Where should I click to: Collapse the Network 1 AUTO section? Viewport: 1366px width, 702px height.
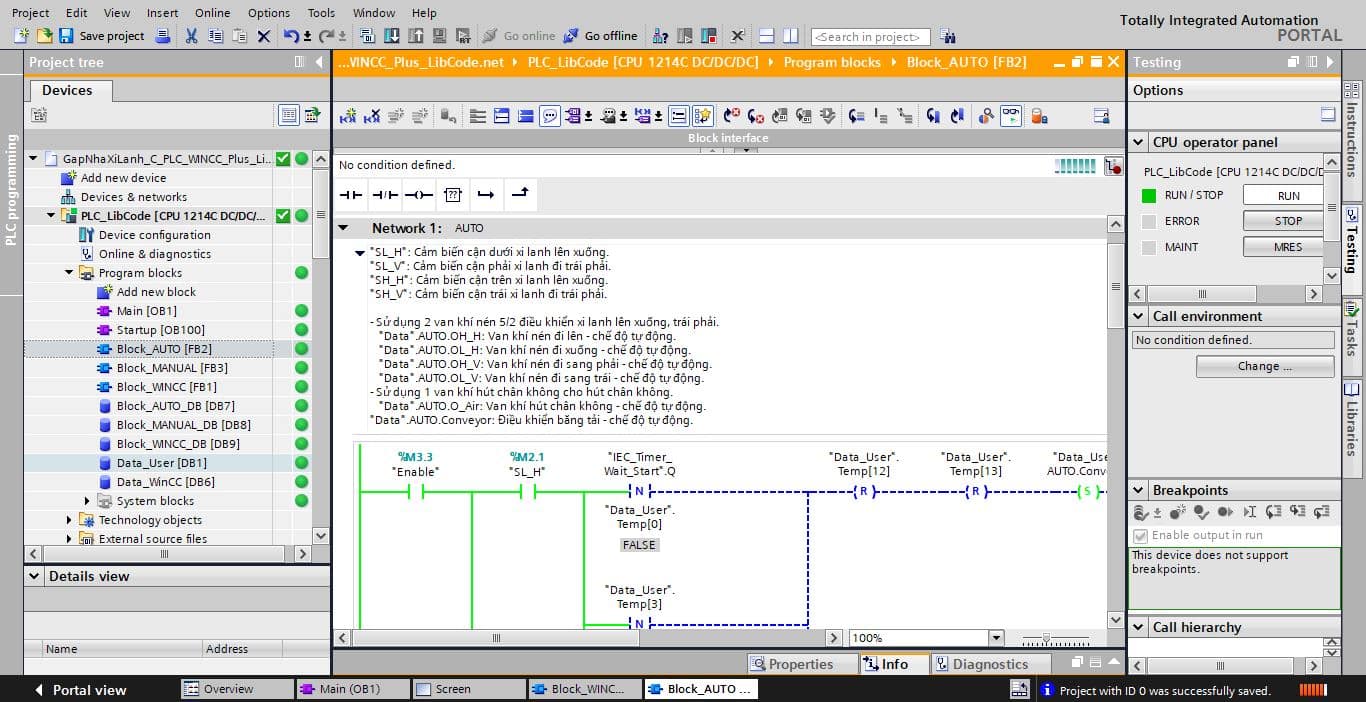[343, 228]
